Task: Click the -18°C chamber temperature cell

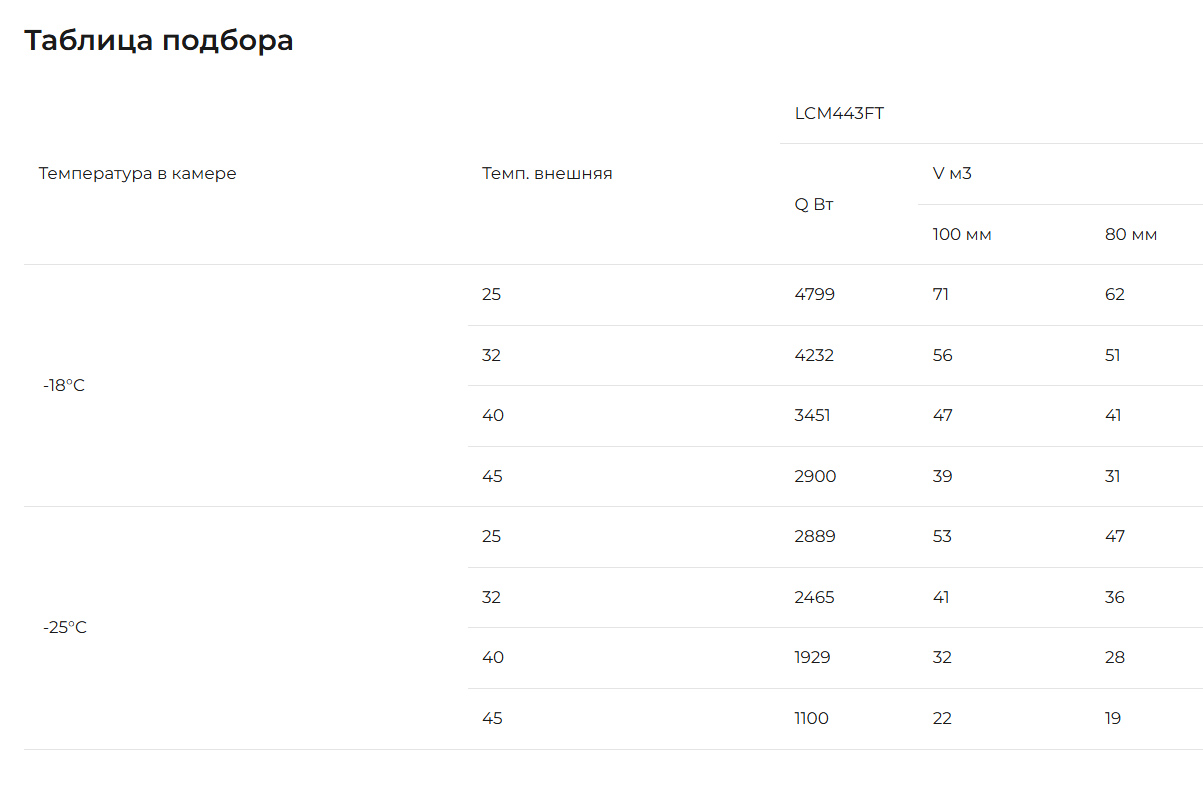Action: (x=64, y=386)
